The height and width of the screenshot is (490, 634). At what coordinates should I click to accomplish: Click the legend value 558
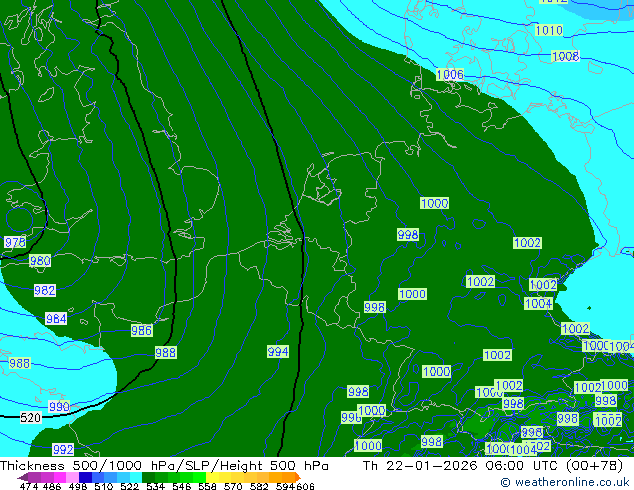[207, 486]
